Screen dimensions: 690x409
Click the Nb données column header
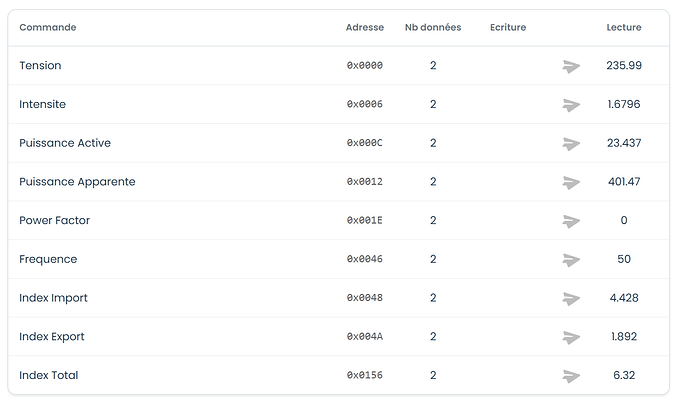[433, 27]
